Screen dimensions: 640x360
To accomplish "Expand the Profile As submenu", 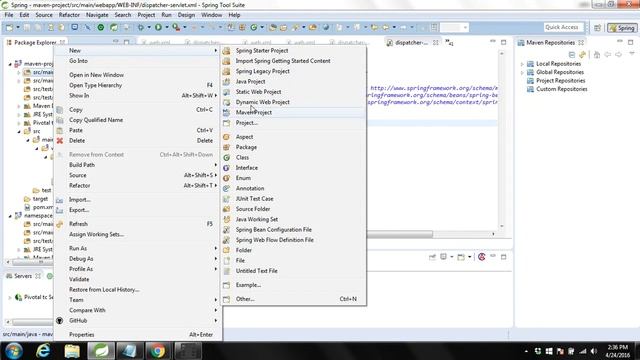I will point(138,269).
